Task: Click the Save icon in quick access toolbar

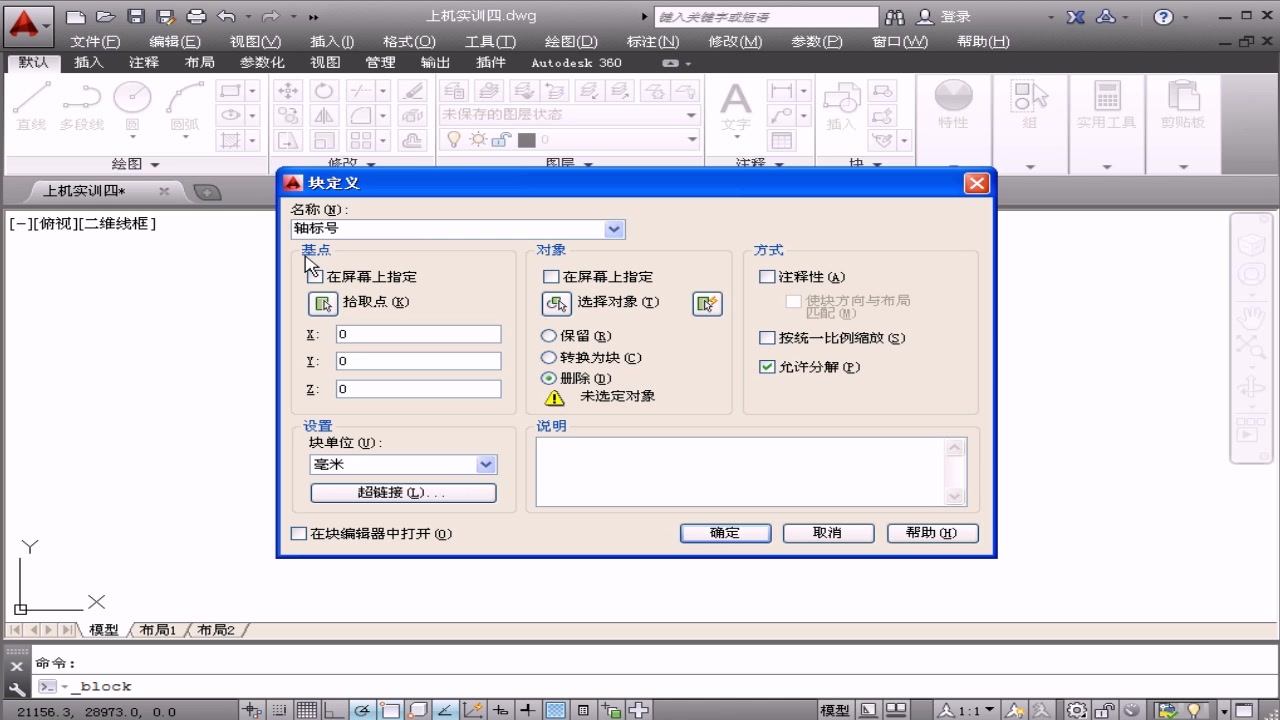Action: click(135, 15)
